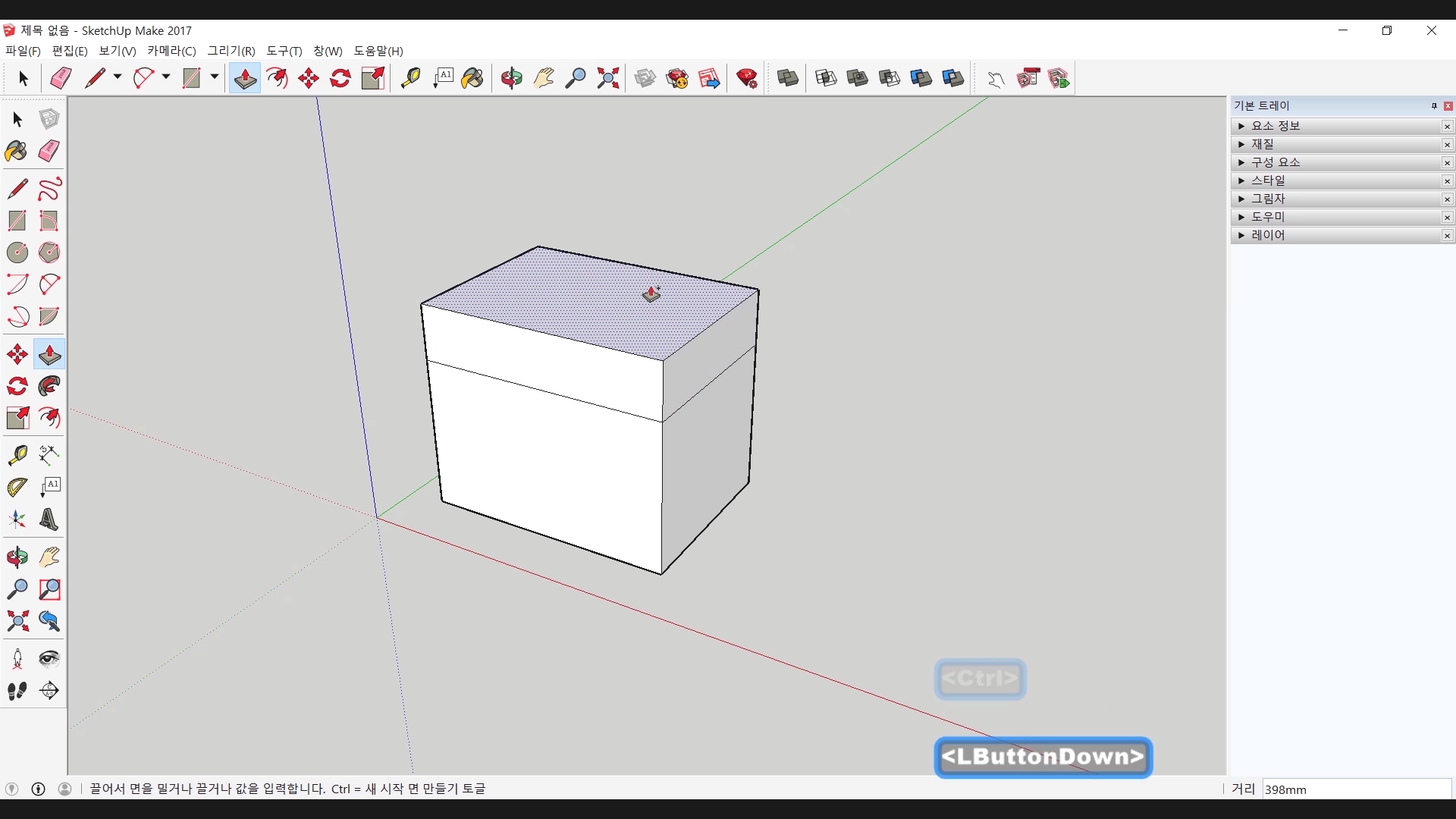Choose the Tape Measure tool
This screenshot has height=819, width=1456.
pos(17,454)
